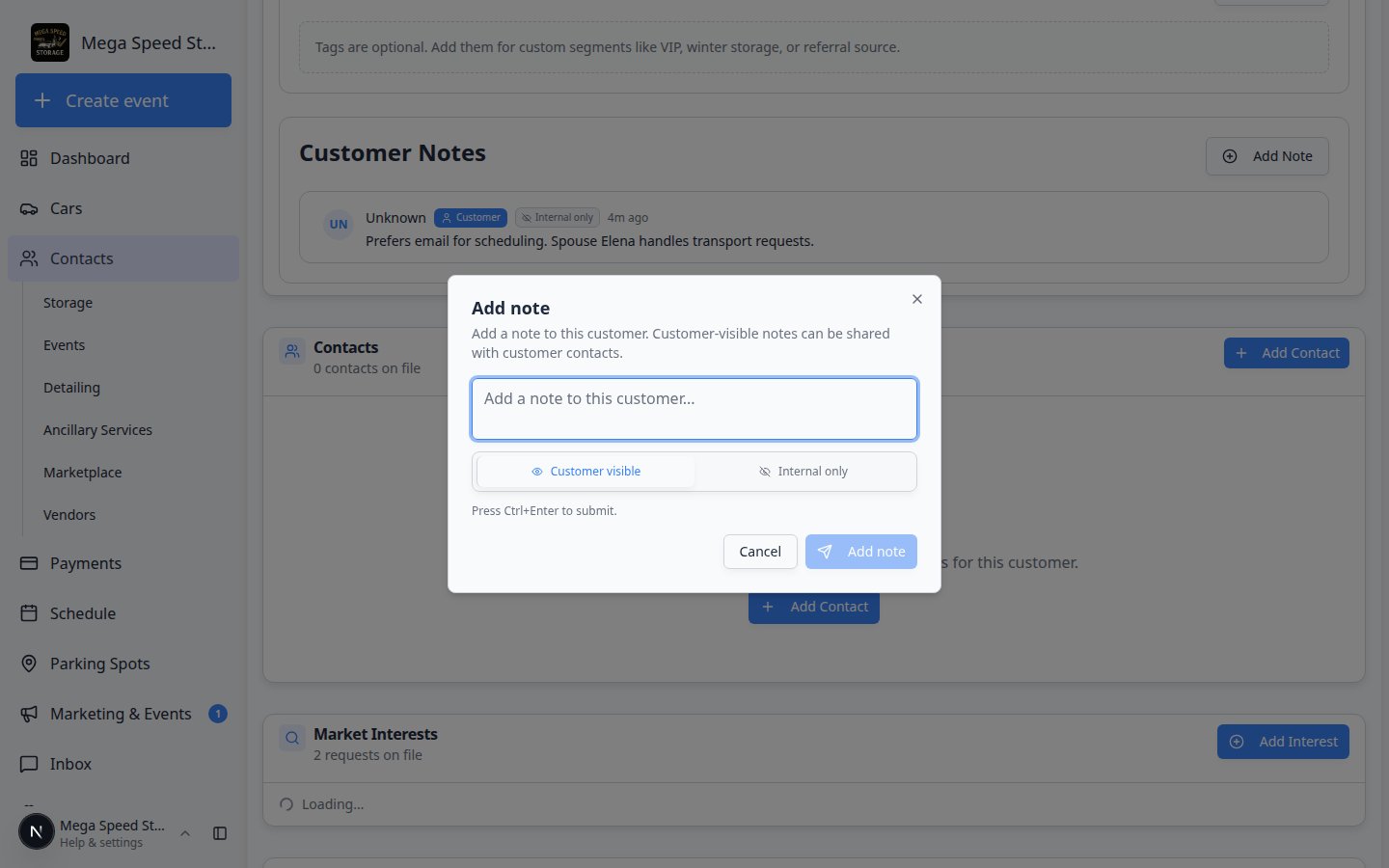Click the Schedule calendar icon
The image size is (1389, 868).
click(29, 613)
